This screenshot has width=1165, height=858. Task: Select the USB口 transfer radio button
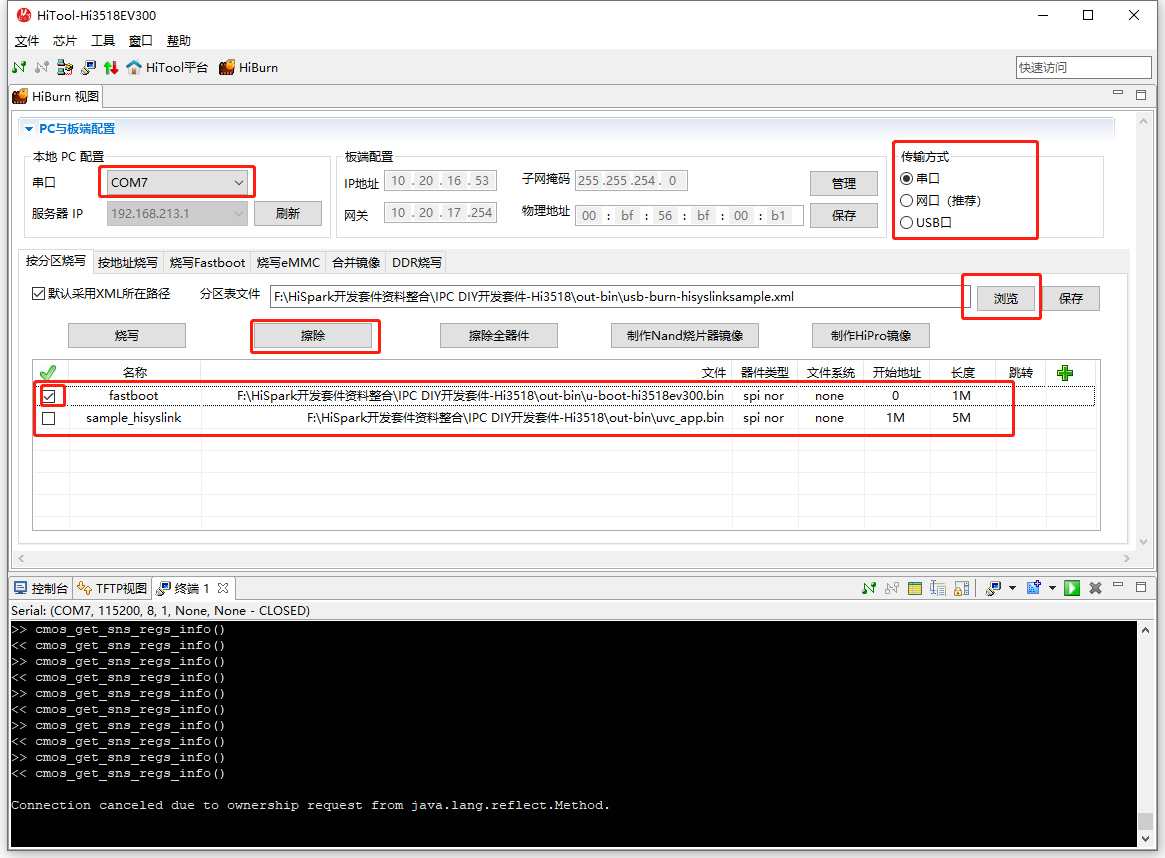[x=906, y=222]
